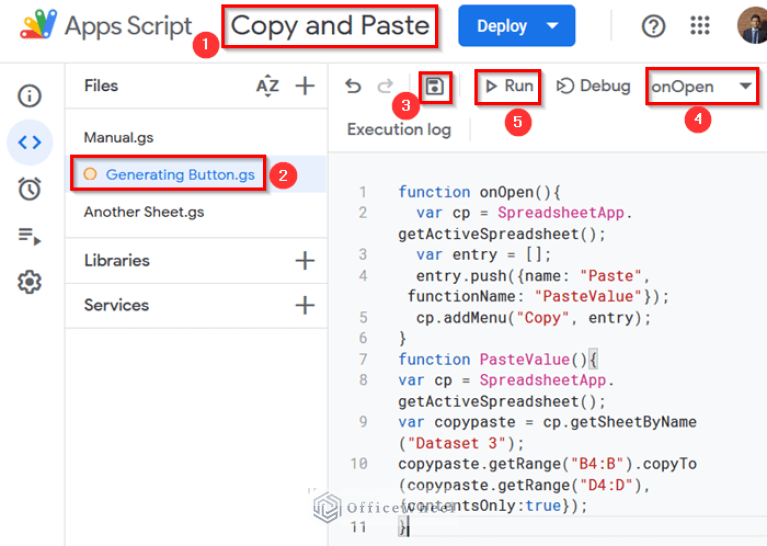Open the Overview info icon in sidebar
Screen dimensions: 767x546
(x=30, y=96)
